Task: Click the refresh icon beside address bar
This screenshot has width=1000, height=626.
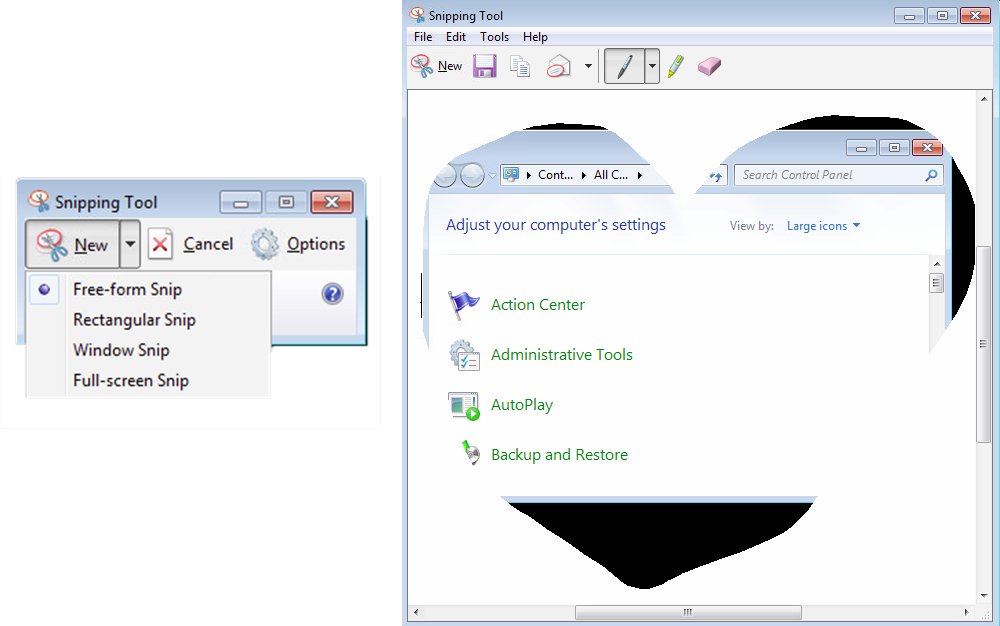Action: tap(716, 176)
